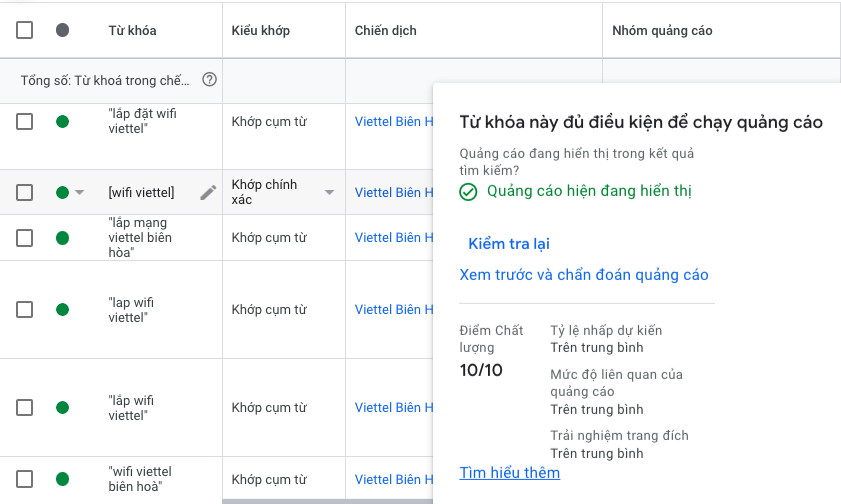Sort by Từ khóa column header

pos(132,30)
